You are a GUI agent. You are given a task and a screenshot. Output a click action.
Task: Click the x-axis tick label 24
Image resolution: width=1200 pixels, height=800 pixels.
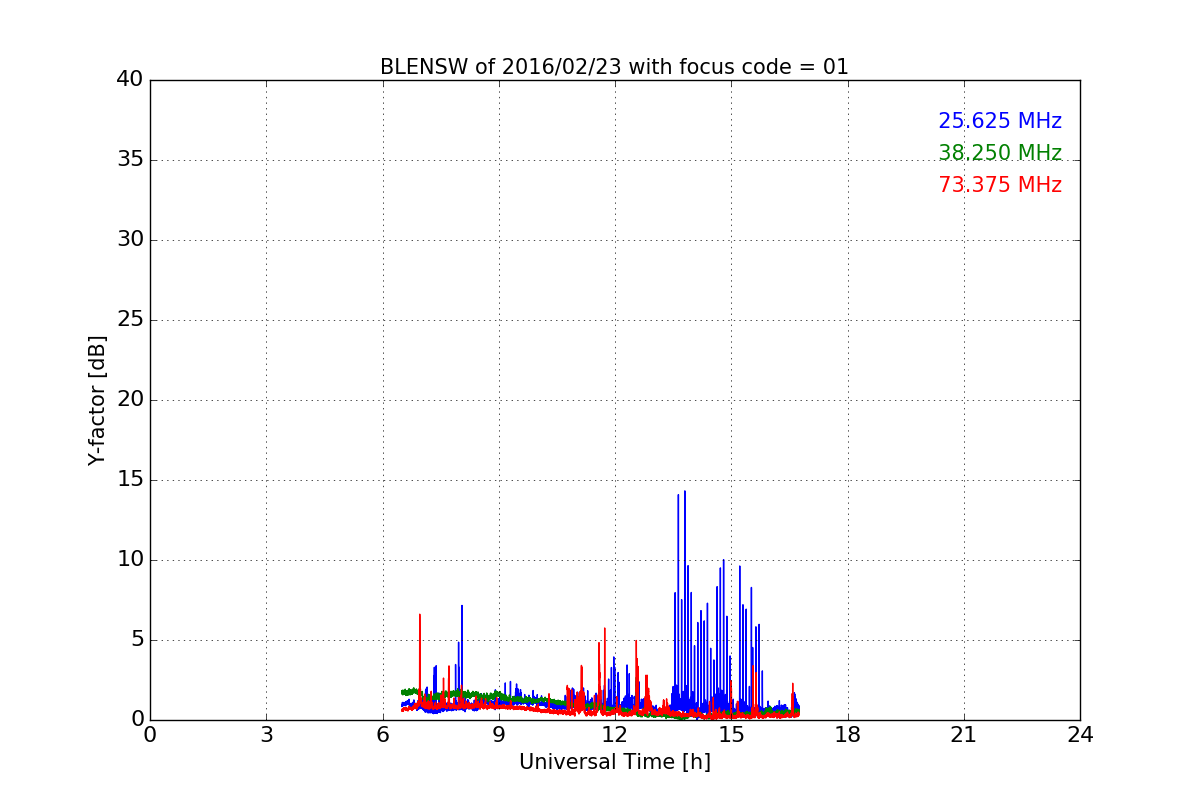[x=1080, y=735]
